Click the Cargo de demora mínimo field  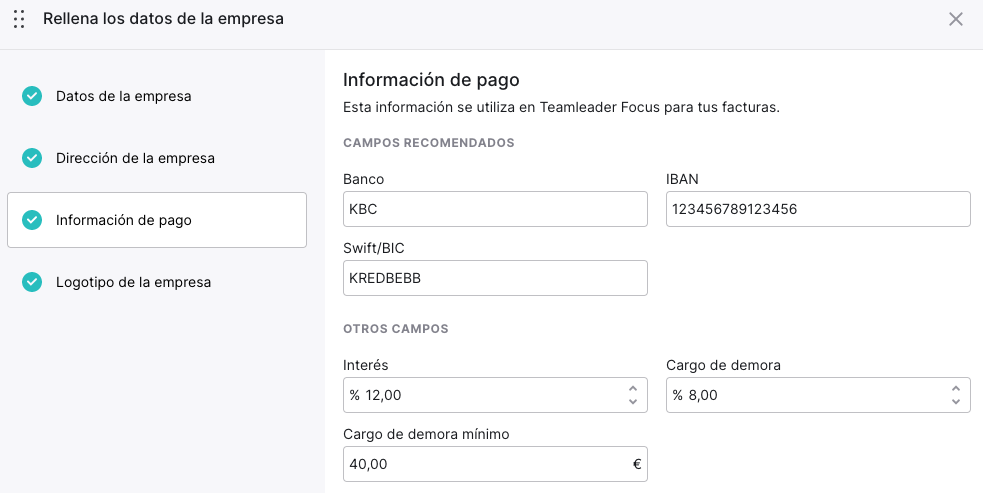pos(495,464)
